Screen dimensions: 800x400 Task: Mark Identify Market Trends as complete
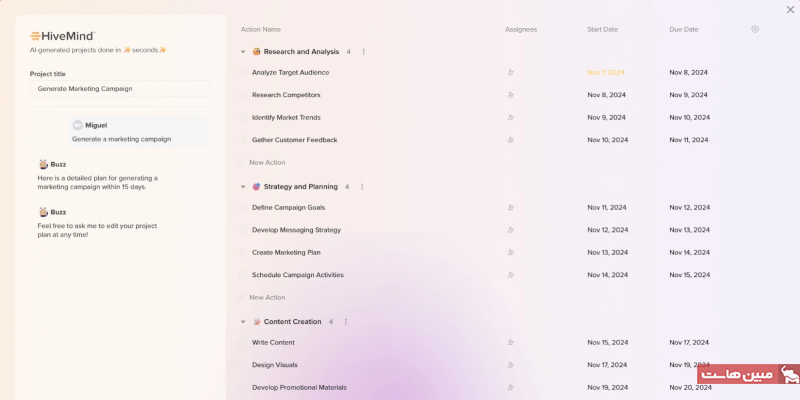[242, 118]
